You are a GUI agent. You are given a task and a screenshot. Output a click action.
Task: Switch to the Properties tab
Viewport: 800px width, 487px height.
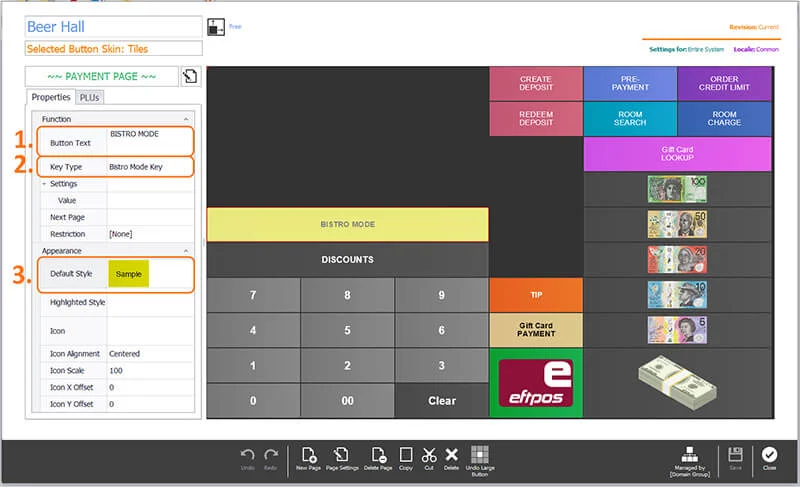(51, 97)
